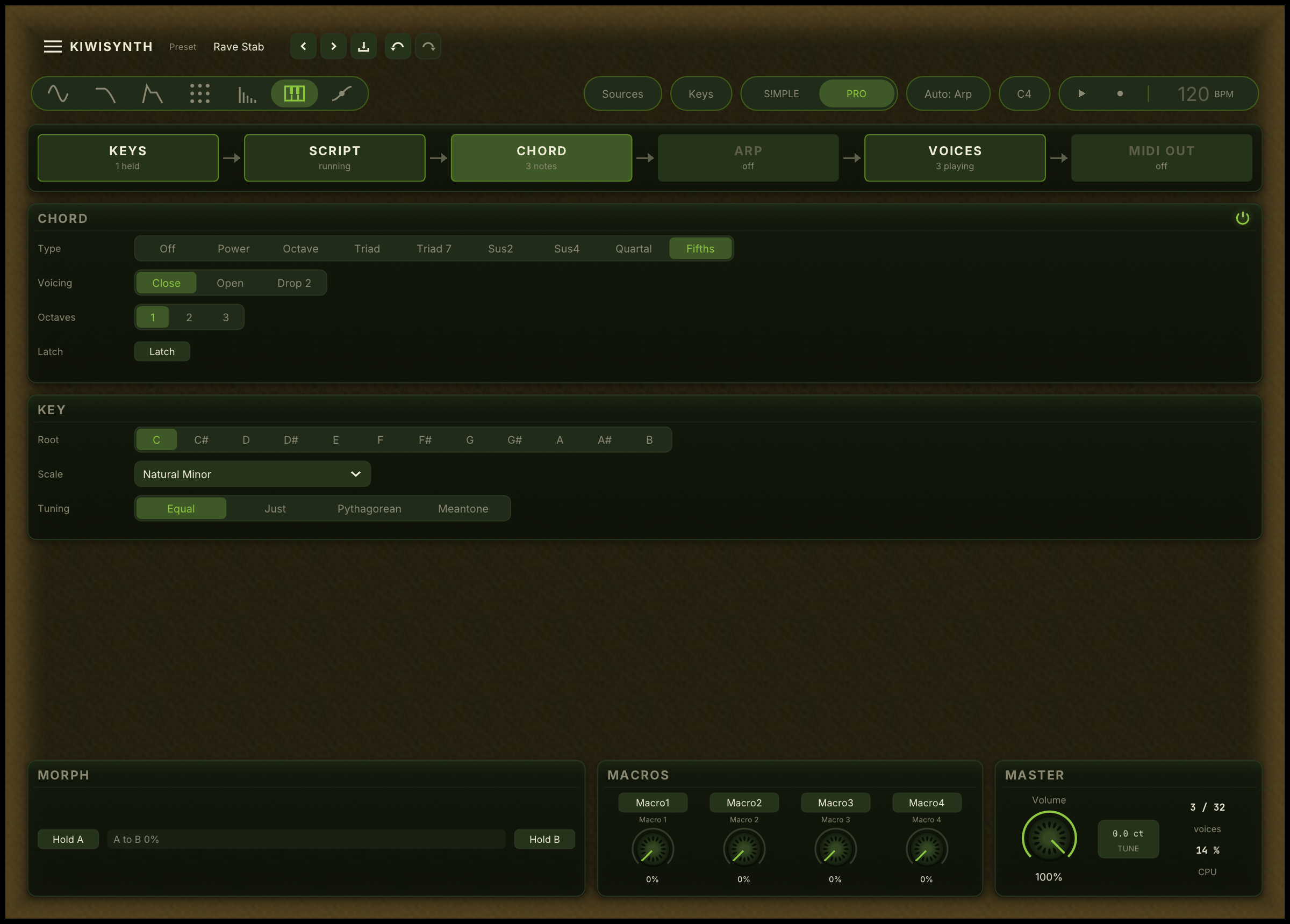
Task: Open the Keys panel
Action: (701, 94)
